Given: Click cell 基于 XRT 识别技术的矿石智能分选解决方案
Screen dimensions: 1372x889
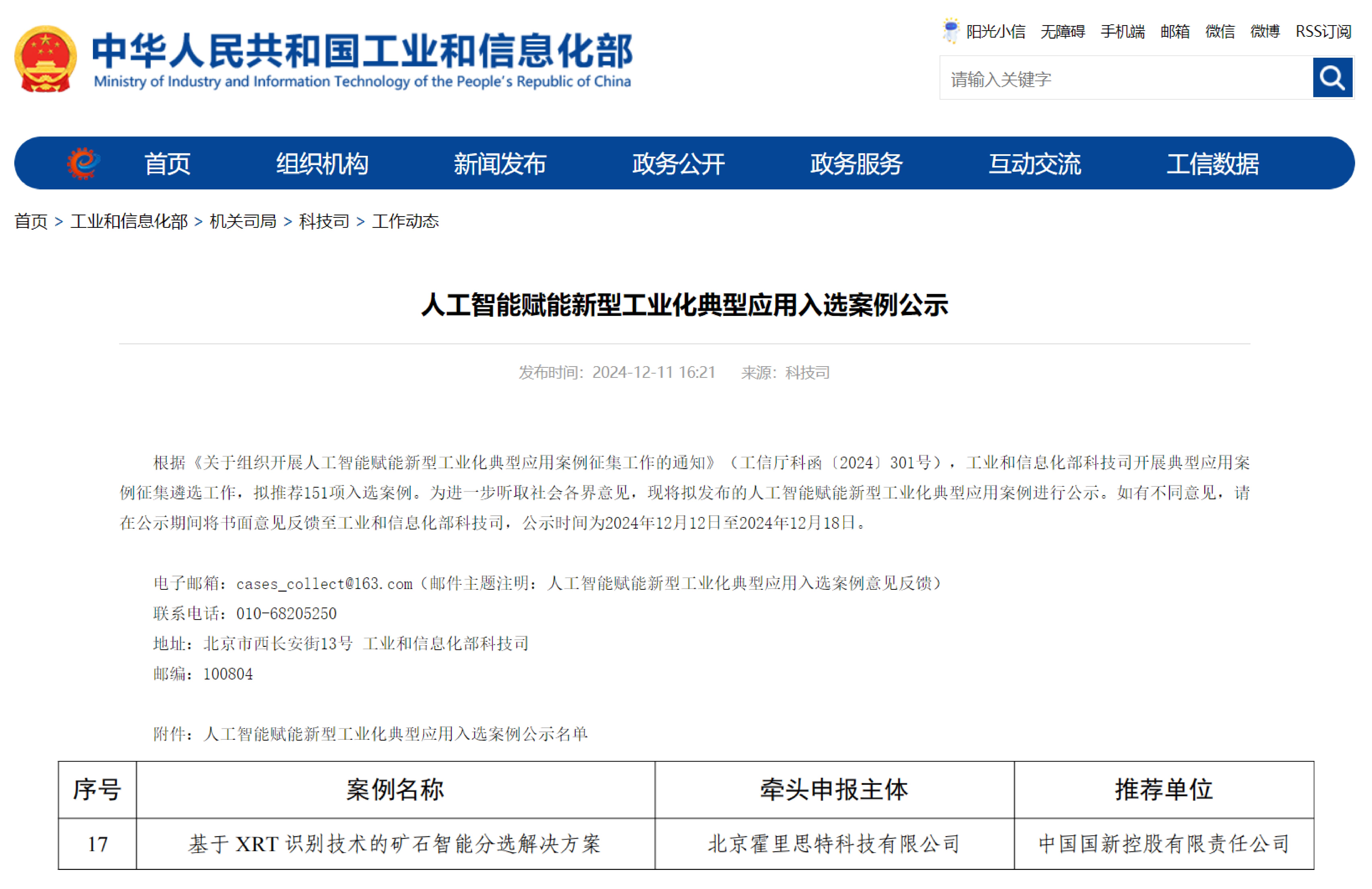Looking at the screenshot, I should point(395,844).
